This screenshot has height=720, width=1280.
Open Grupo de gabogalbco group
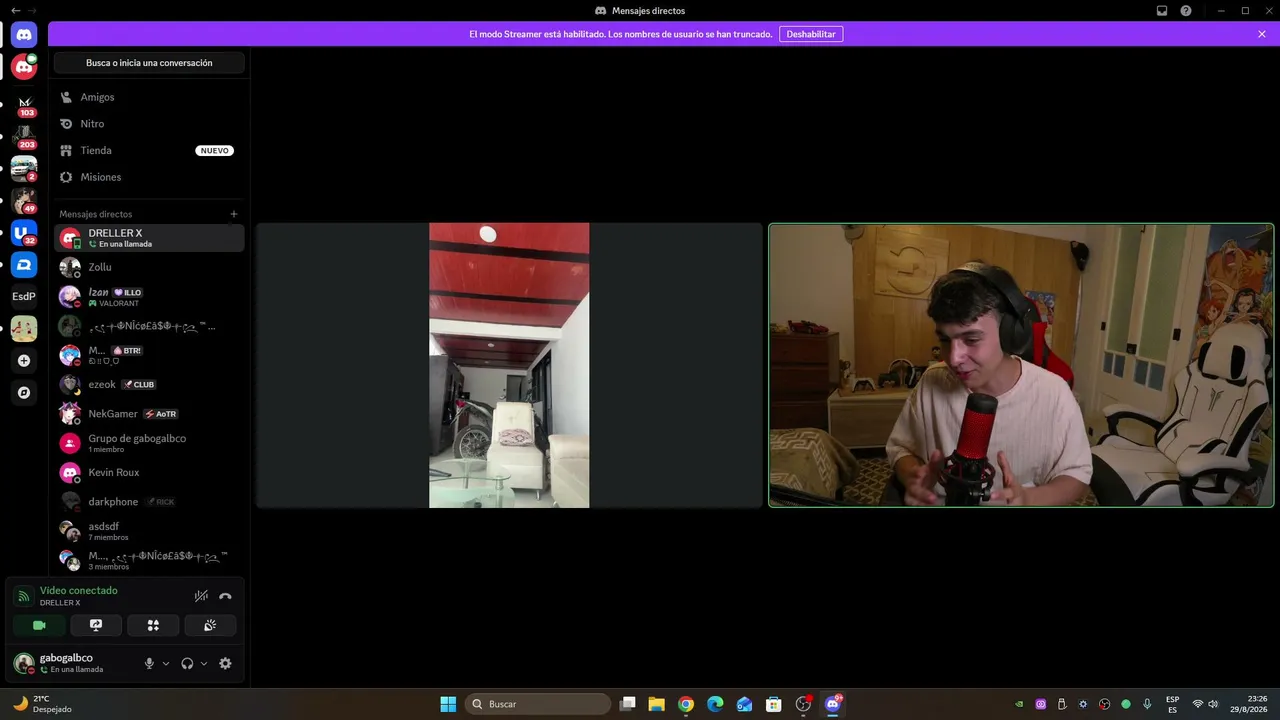[149, 443]
